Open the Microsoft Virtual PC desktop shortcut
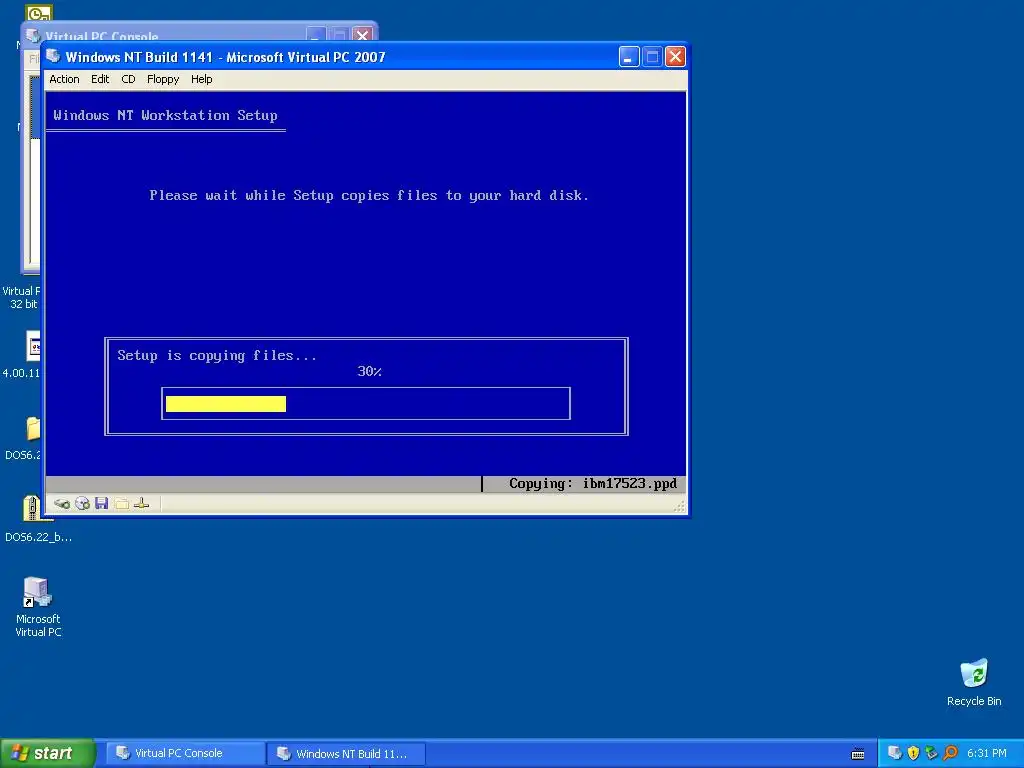Image resolution: width=1024 pixels, height=768 pixels. pyautogui.click(x=38, y=607)
